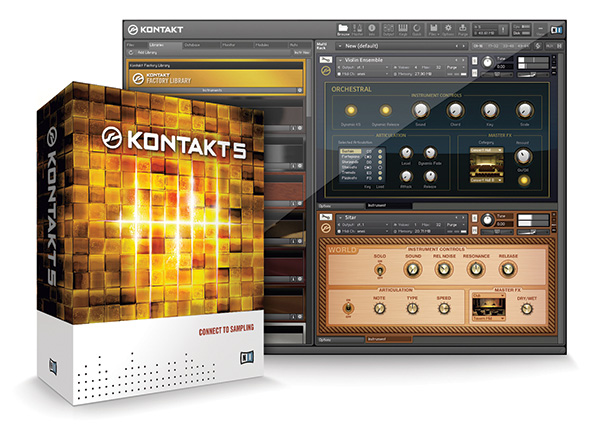Open the Files floppy-disk menu
This screenshot has height=442, width=591.
(434, 29)
